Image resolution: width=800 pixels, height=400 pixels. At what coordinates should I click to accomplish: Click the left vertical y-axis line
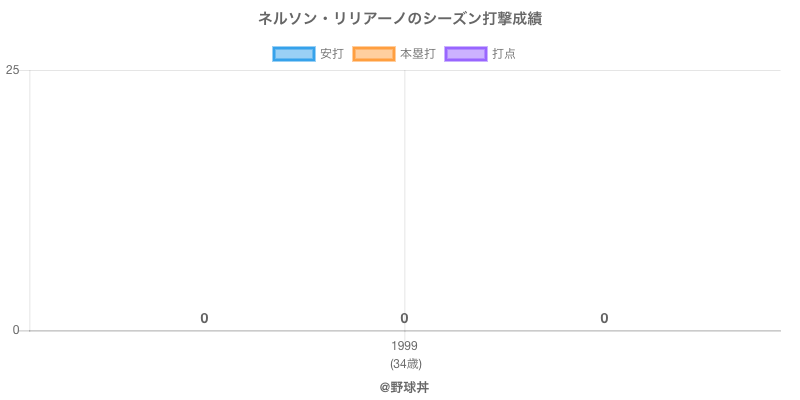tap(29, 200)
